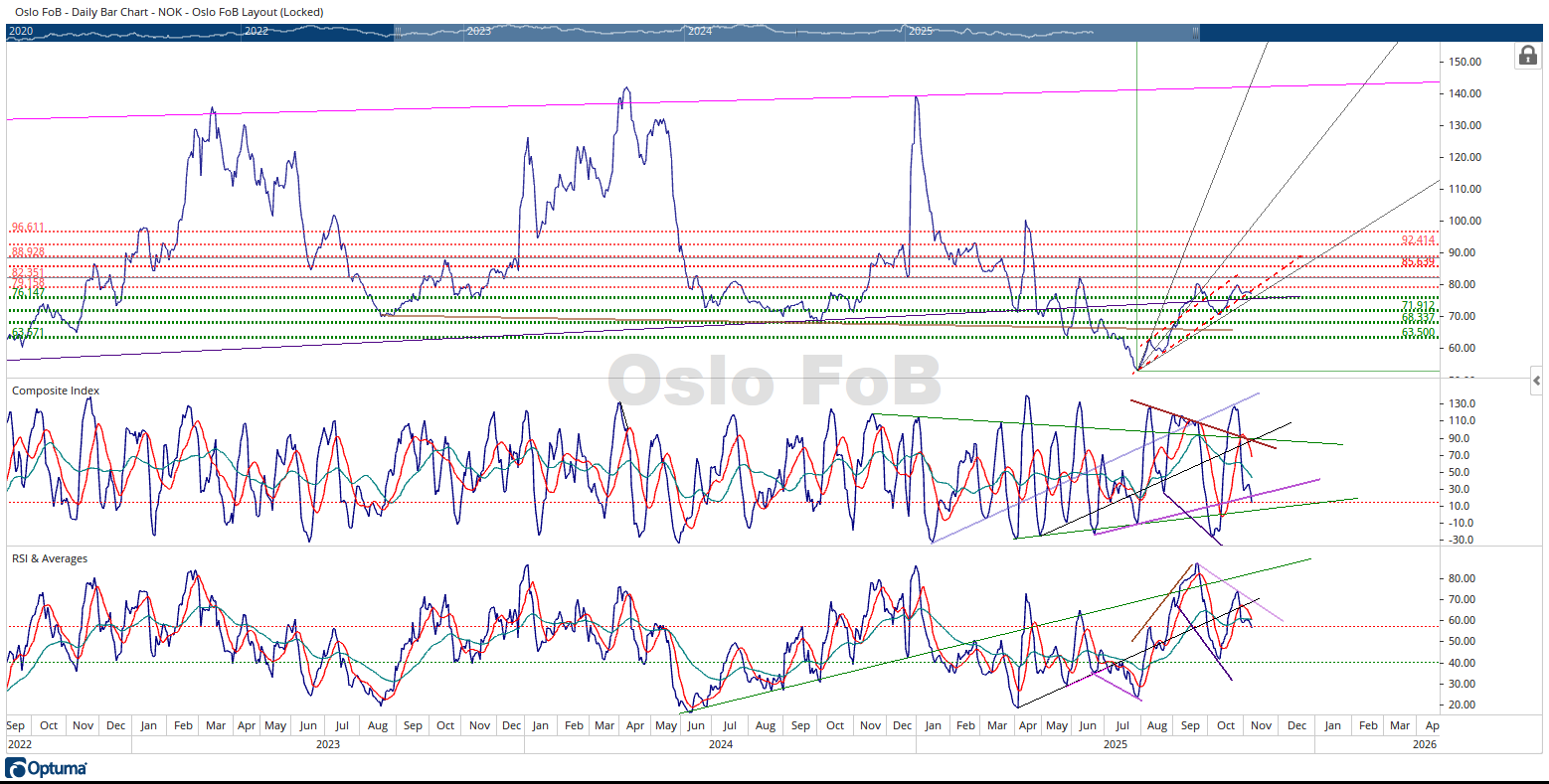
Task: Click the Oslo FoB chart title text
Action: coord(169,12)
